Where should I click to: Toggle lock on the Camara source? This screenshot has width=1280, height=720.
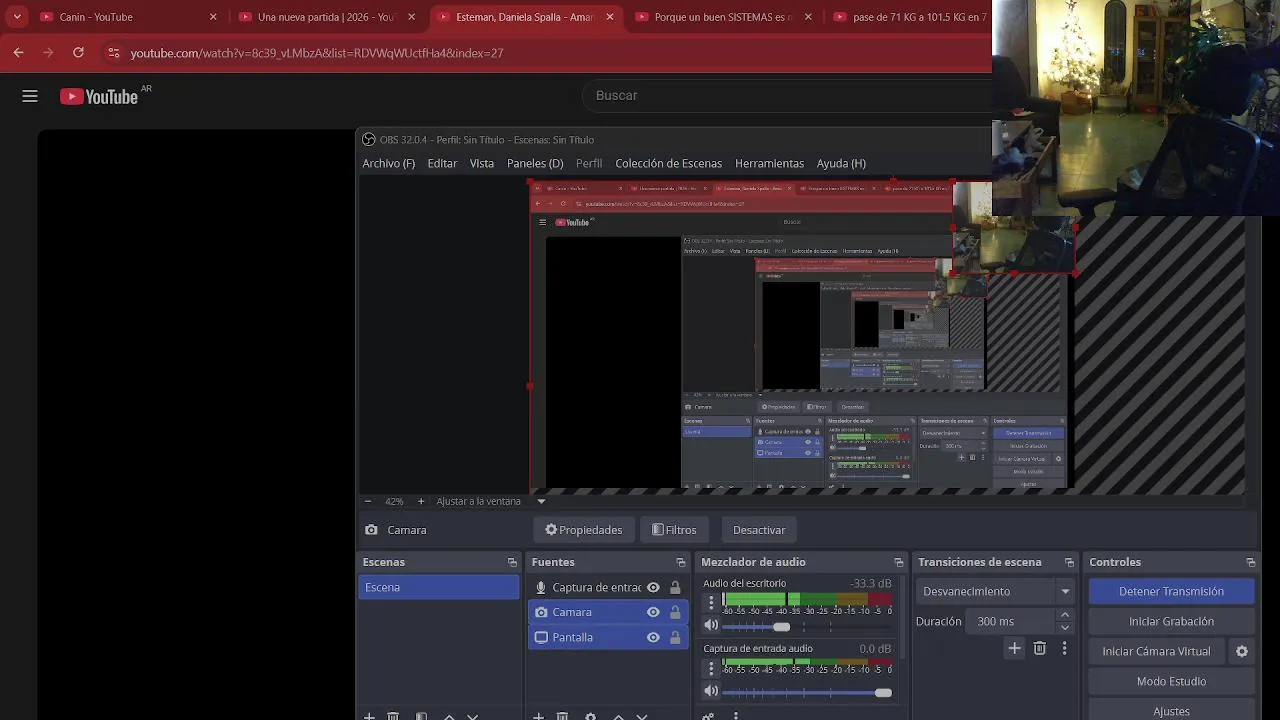pos(675,612)
